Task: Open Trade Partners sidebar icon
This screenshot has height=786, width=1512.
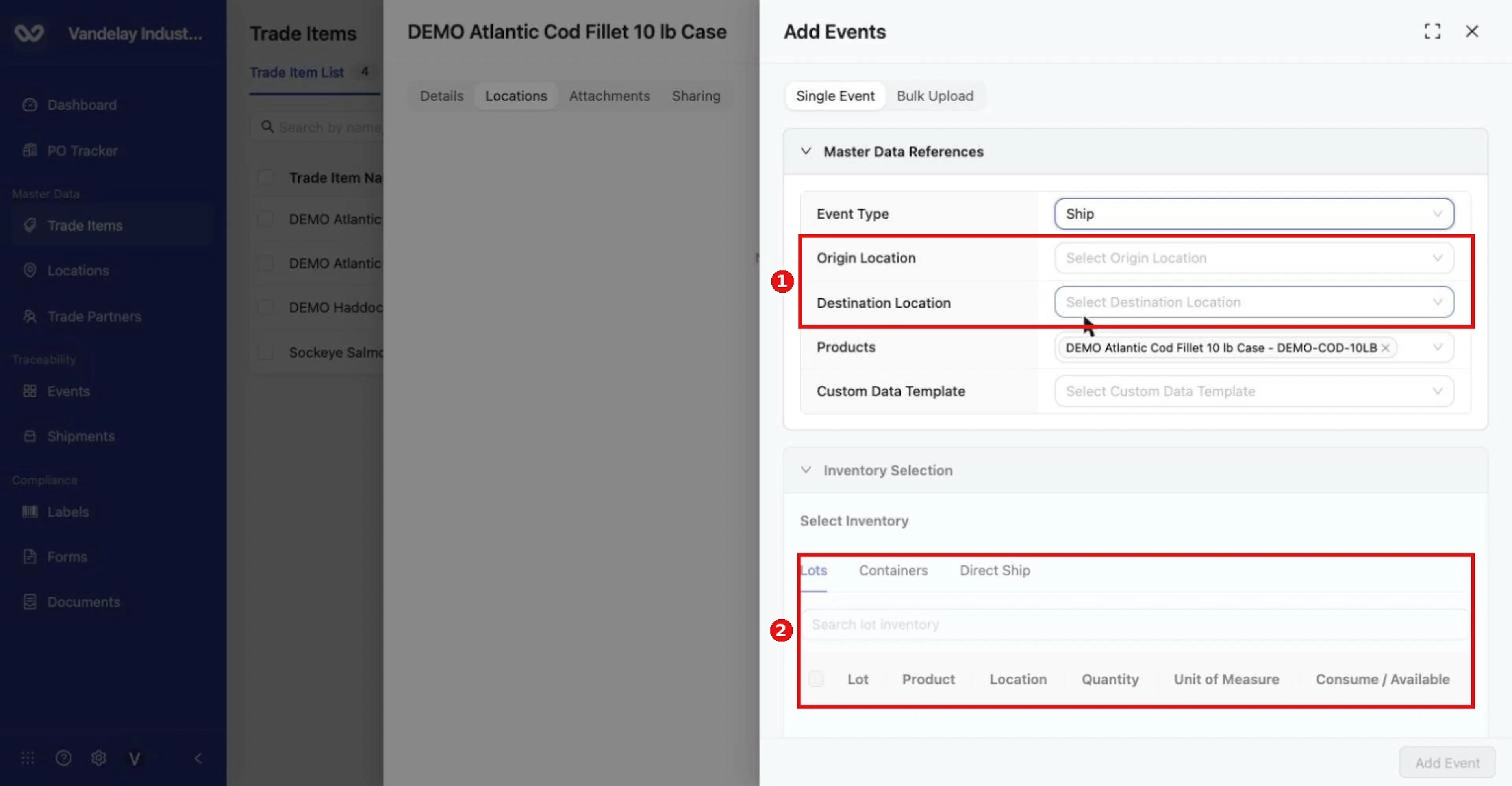Action: (x=30, y=316)
